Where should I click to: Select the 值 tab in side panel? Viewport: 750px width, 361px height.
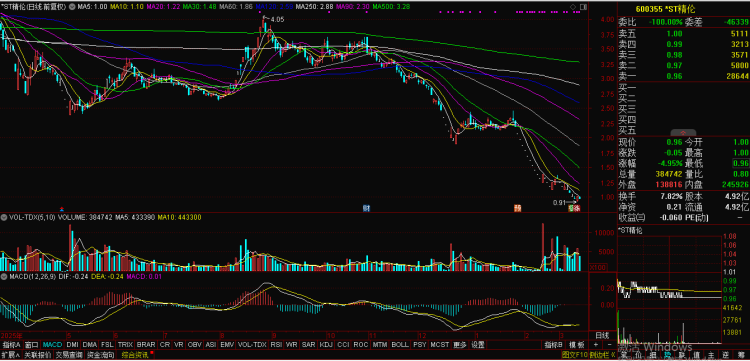click(x=696, y=355)
